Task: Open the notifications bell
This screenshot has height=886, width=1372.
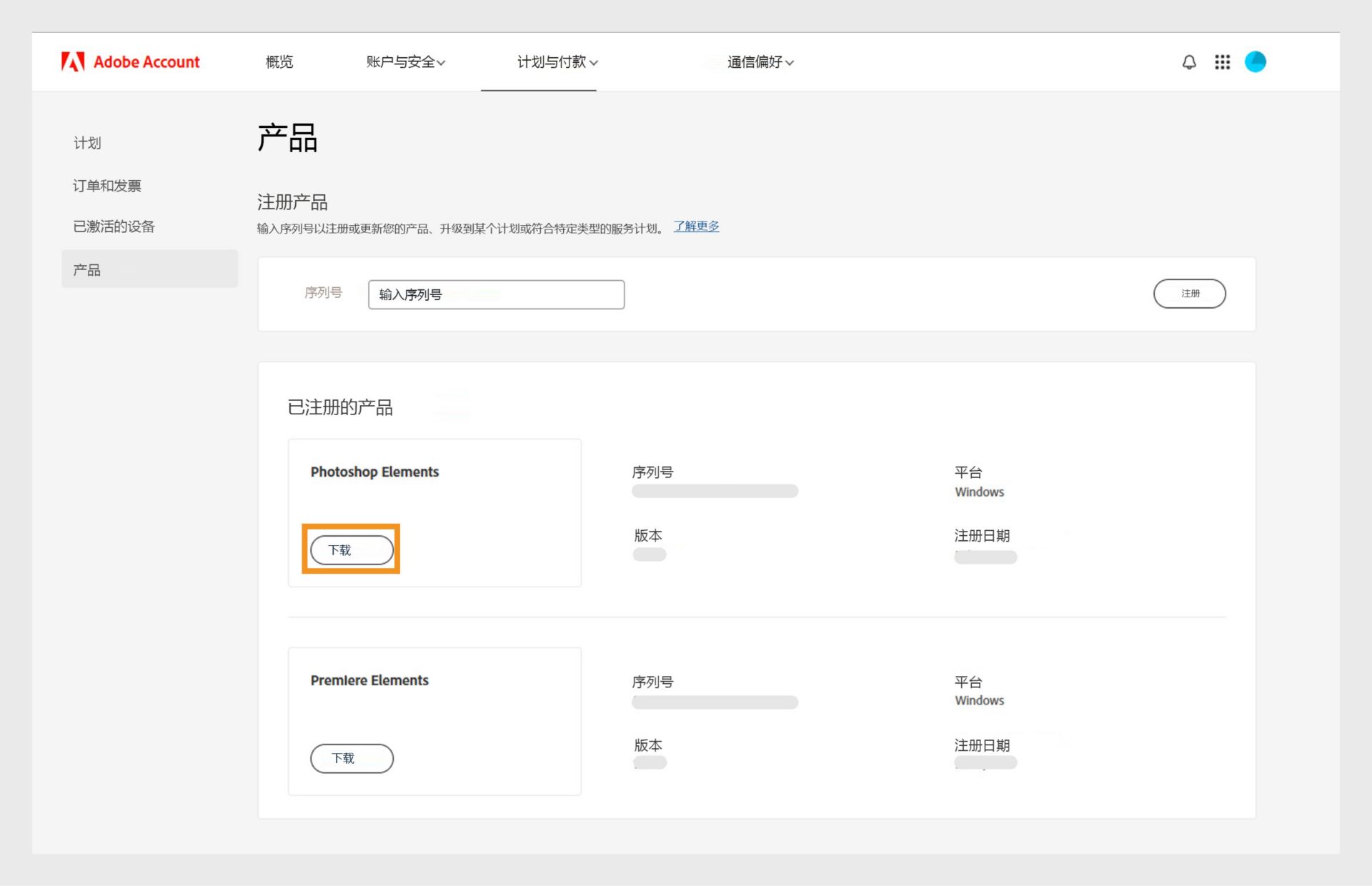Action: point(1189,62)
